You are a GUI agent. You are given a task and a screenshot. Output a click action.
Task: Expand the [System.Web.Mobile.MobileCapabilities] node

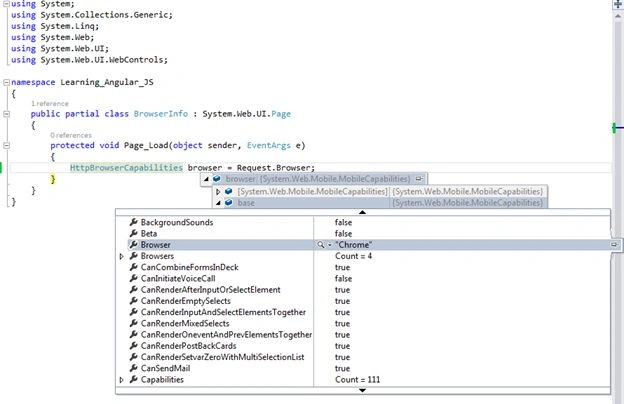pos(218,192)
